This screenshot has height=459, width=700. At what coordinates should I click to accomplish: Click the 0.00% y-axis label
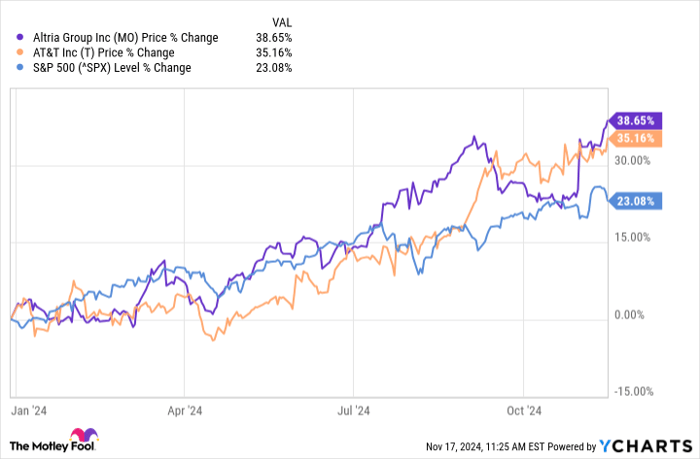point(633,315)
